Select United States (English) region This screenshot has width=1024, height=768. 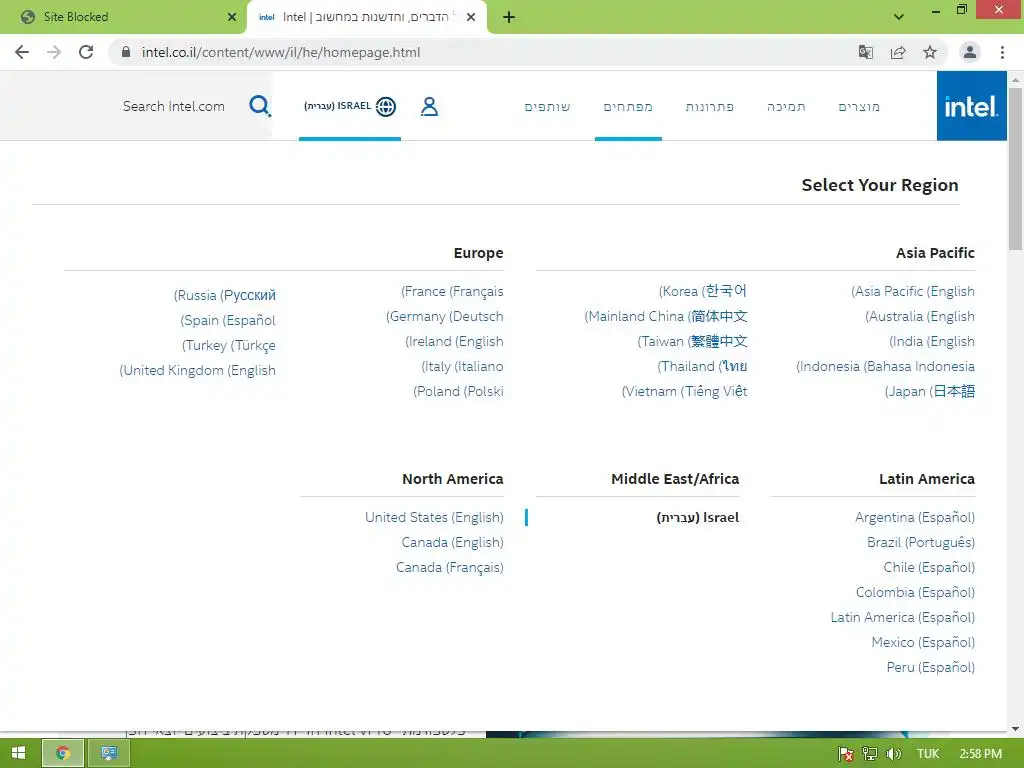[434, 517]
